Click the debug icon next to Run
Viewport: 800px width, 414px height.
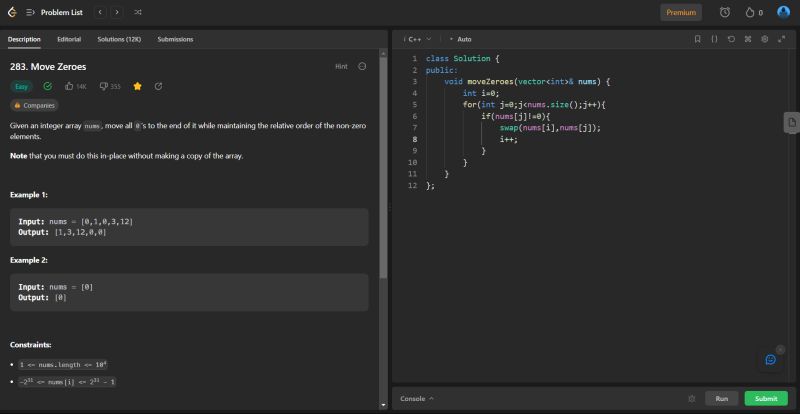tap(692, 399)
